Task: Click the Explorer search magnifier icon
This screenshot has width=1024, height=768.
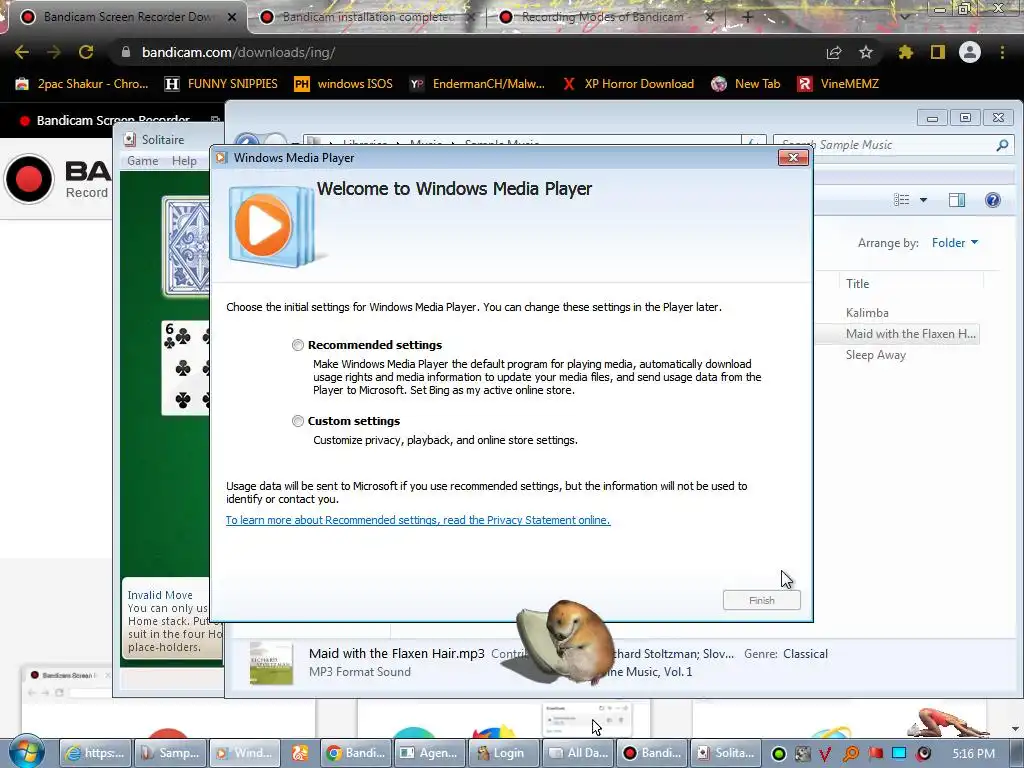Action: 1002,145
